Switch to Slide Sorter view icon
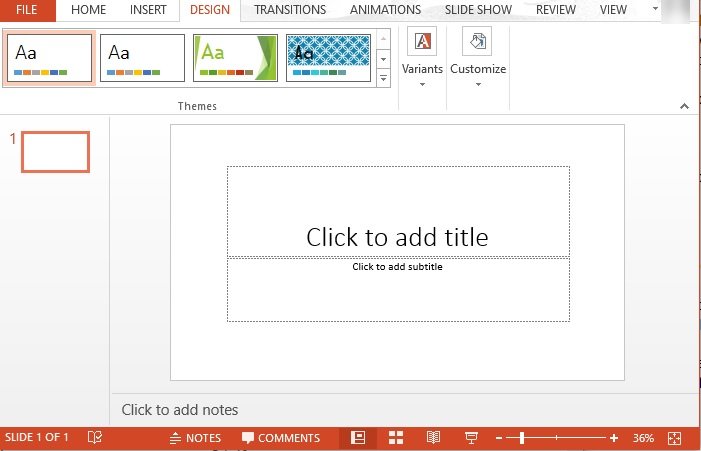Image resolution: width=701 pixels, height=451 pixels. 396,438
